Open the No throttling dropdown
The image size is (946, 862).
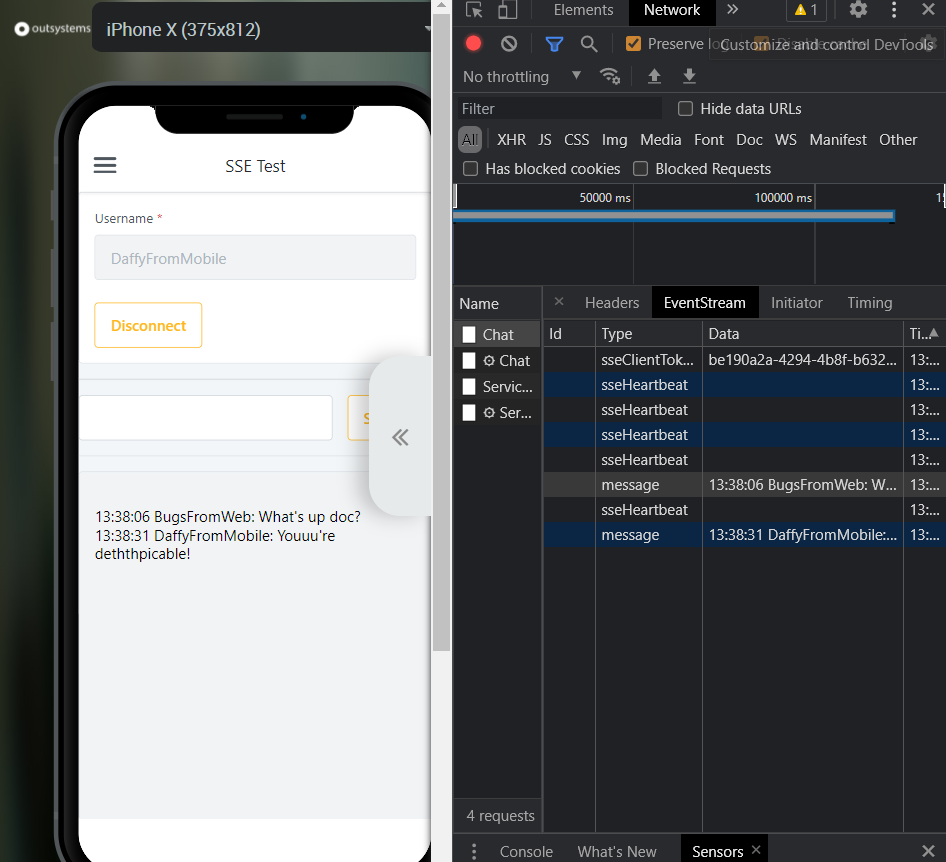pos(521,77)
